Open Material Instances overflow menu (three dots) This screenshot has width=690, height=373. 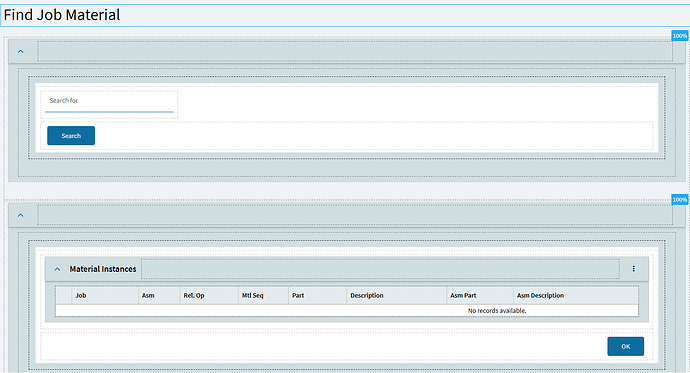click(x=634, y=269)
